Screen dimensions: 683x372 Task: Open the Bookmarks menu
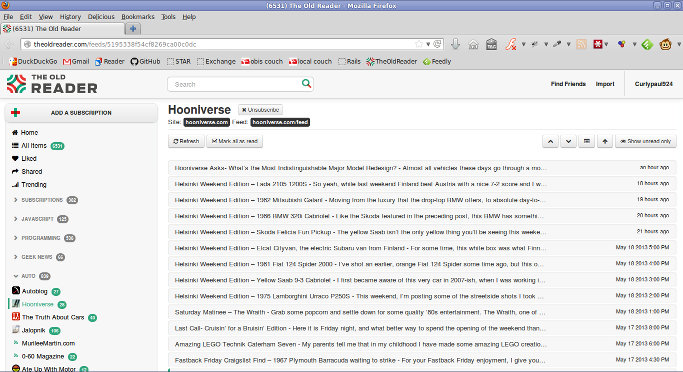138,17
